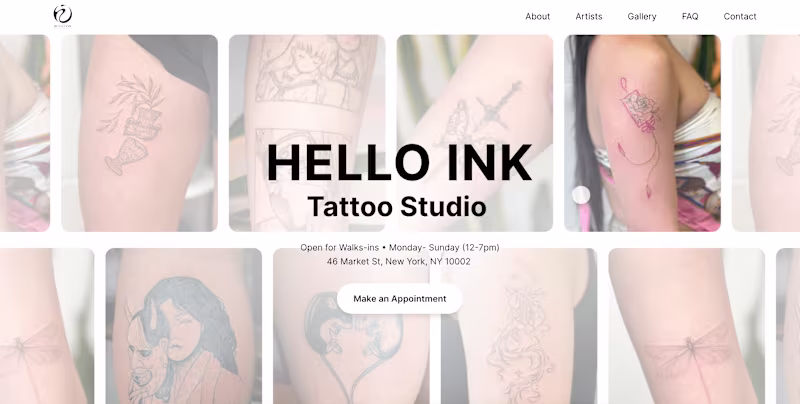Open the Contact page link
Image resolution: width=800 pixels, height=404 pixels.
tap(740, 16)
